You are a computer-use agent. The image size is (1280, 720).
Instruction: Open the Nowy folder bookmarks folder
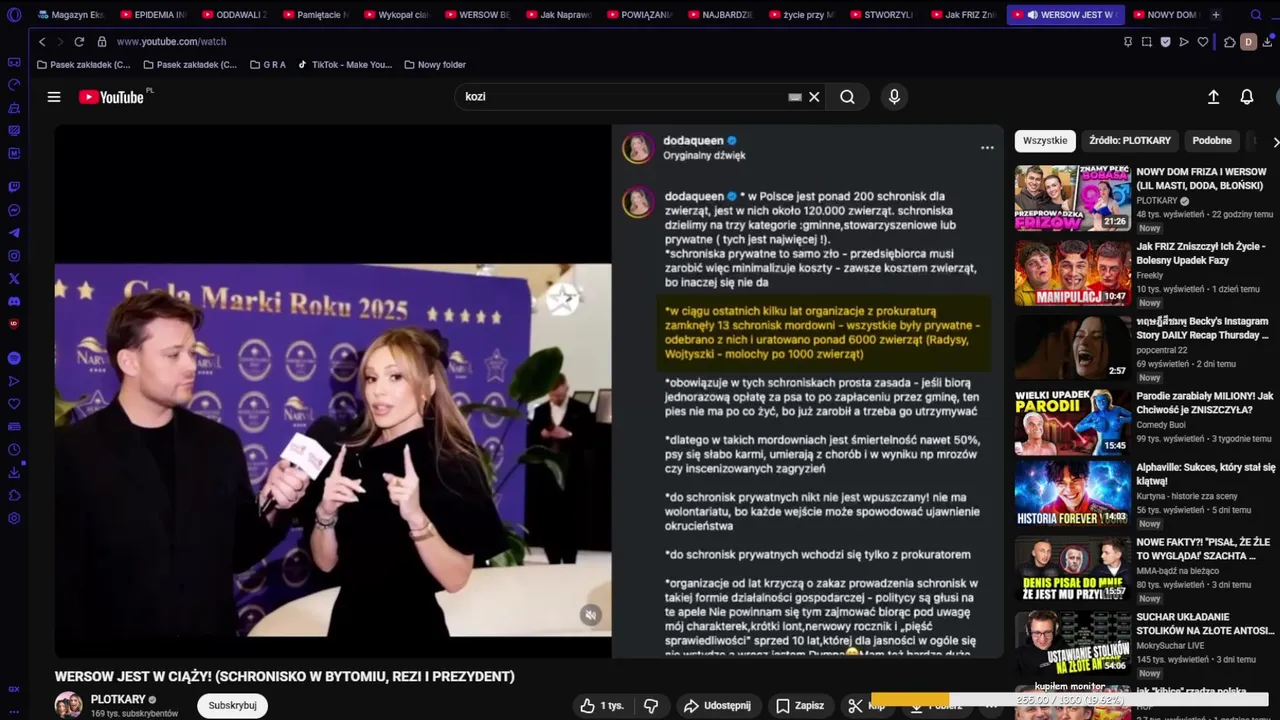pyautogui.click(x=435, y=65)
